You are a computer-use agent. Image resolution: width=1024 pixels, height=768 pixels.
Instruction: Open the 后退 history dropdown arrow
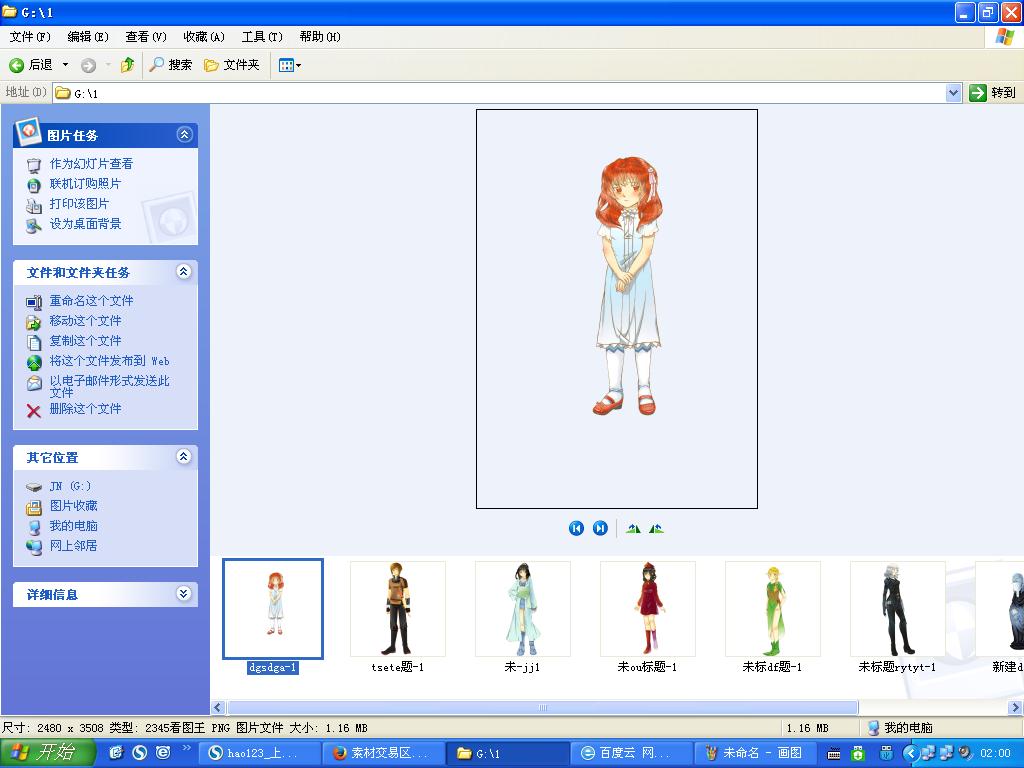tap(65, 65)
